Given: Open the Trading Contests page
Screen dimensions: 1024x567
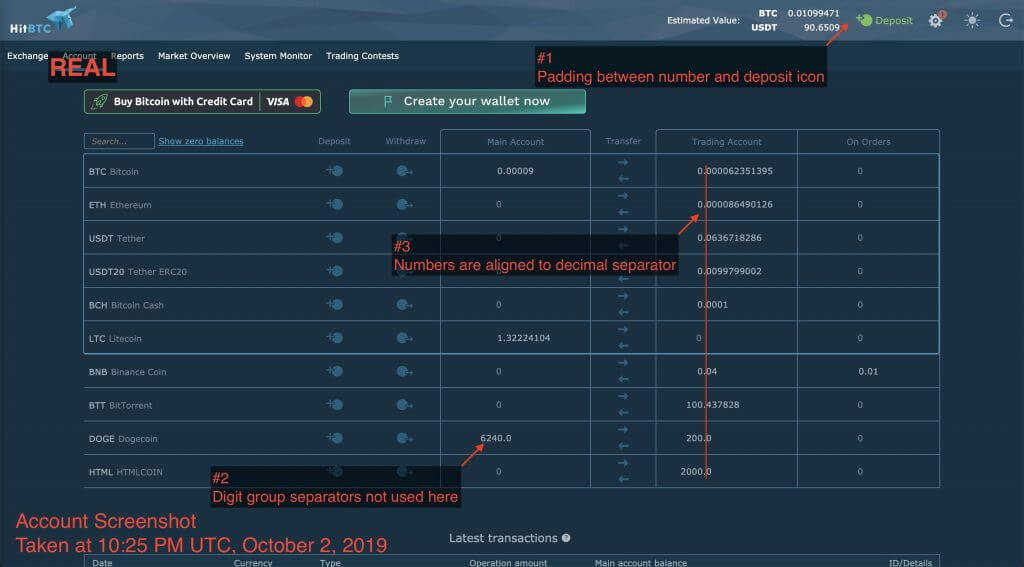Looking at the screenshot, I should point(362,56).
